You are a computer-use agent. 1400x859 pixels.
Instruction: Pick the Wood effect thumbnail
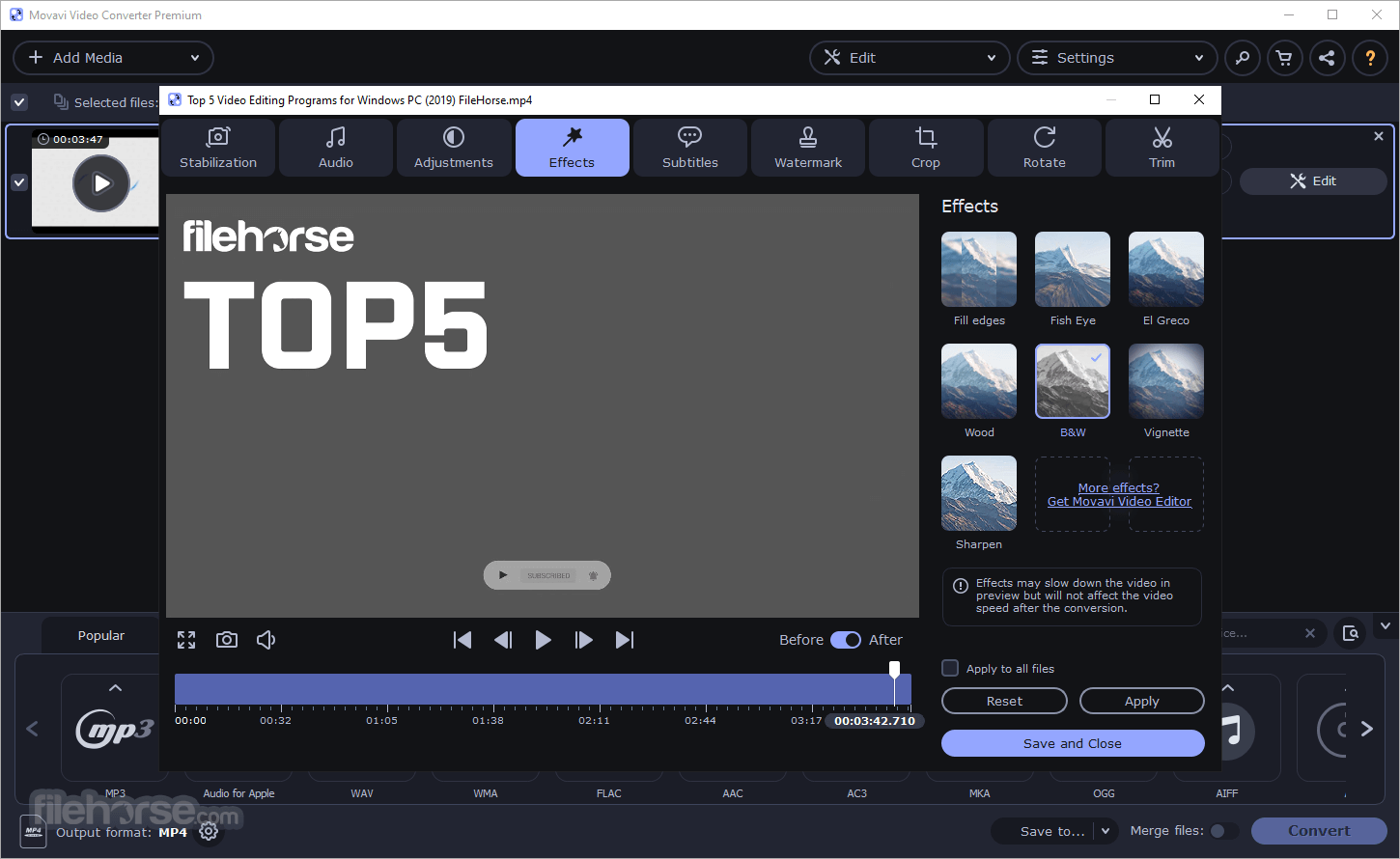[979, 381]
